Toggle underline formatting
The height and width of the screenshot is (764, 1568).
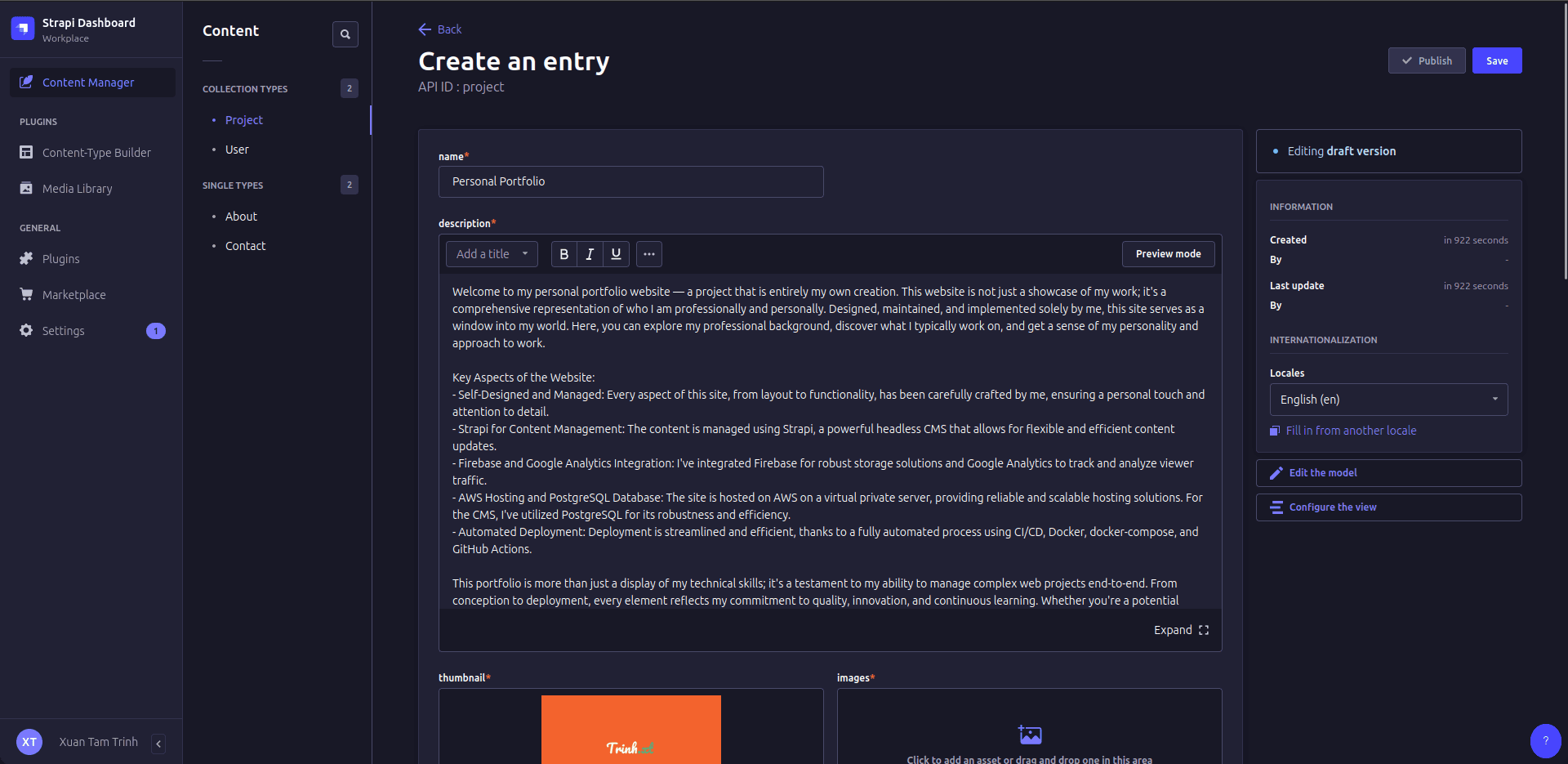pos(616,254)
